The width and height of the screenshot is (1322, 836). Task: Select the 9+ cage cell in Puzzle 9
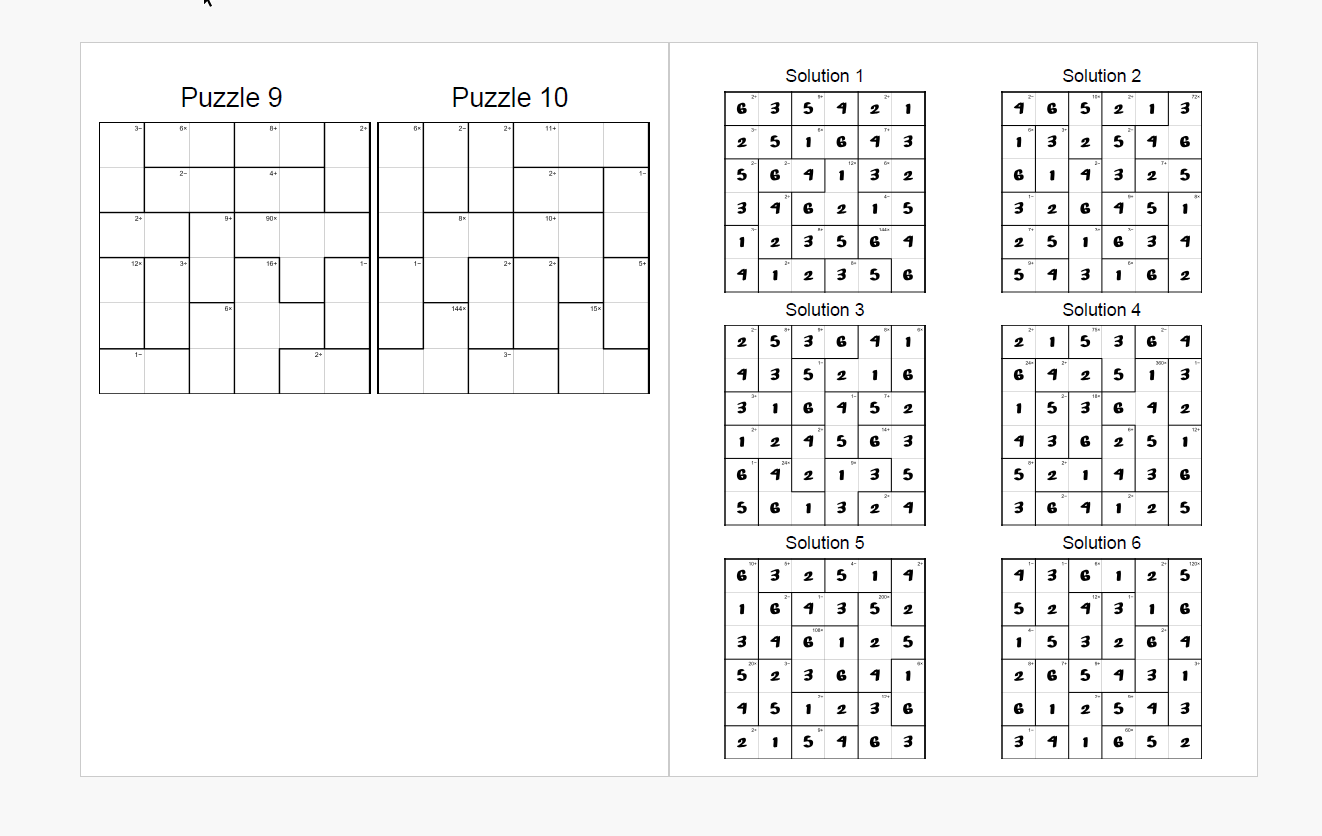(x=212, y=236)
